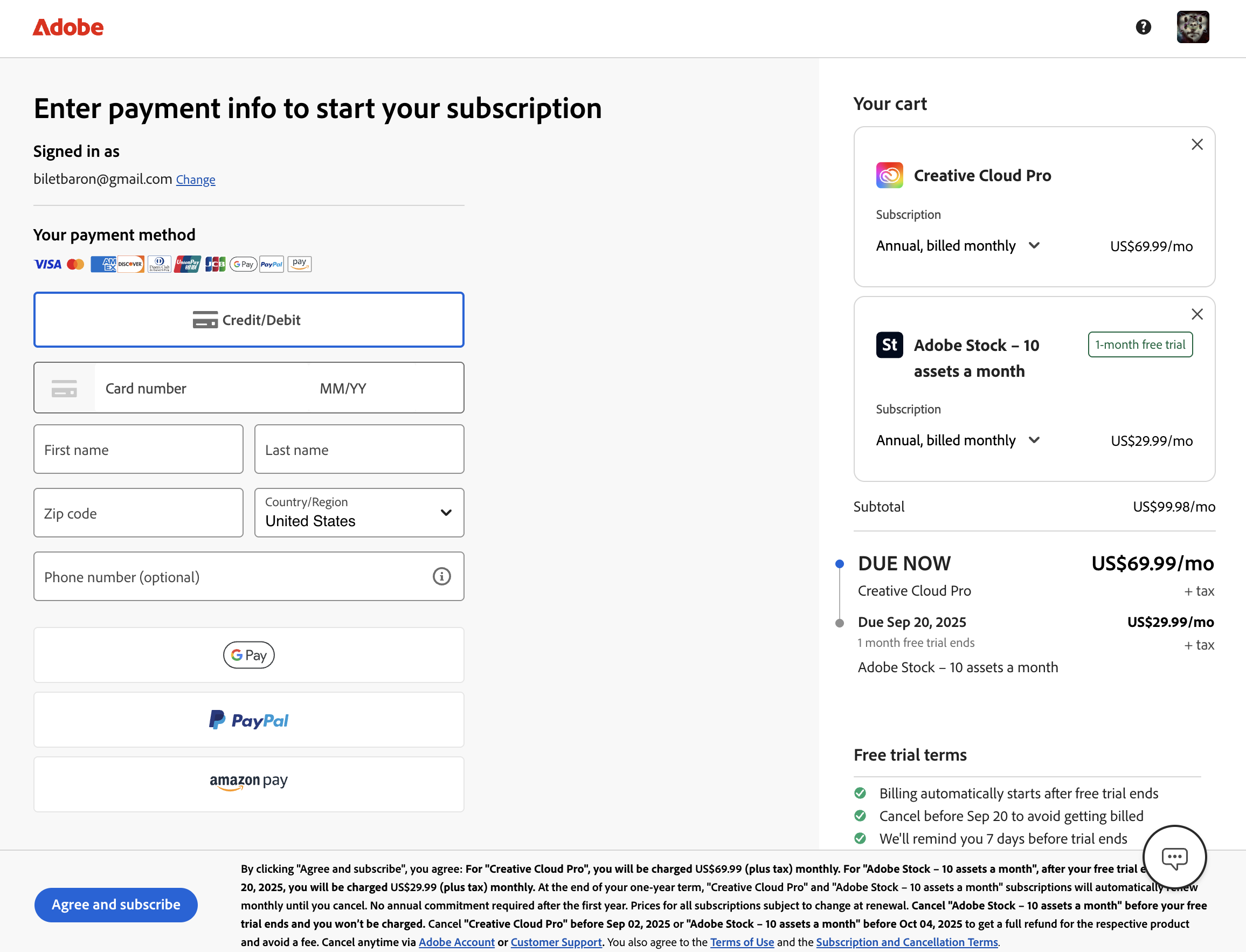Open the chat support bubble icon

[x=1174, y=857]
